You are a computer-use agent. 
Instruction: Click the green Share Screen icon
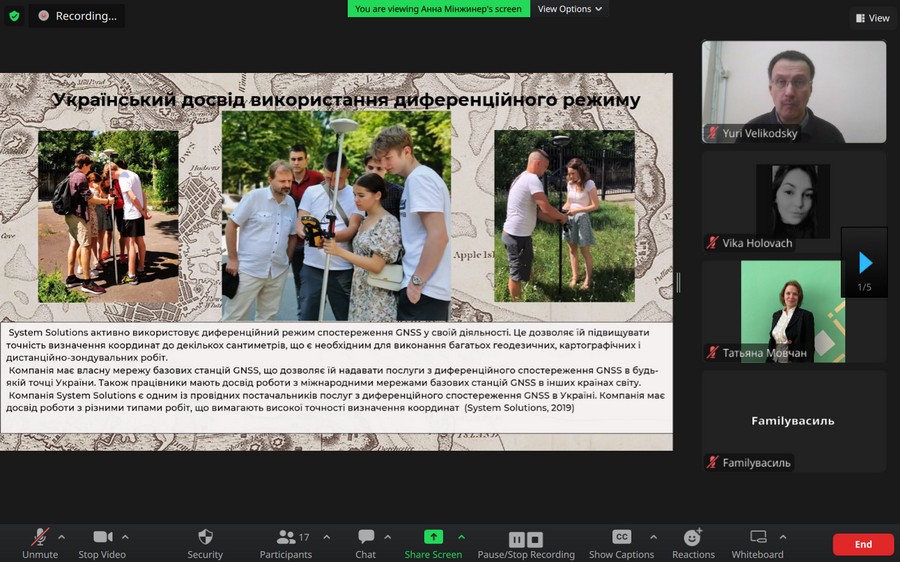click(x=433, y=537)
